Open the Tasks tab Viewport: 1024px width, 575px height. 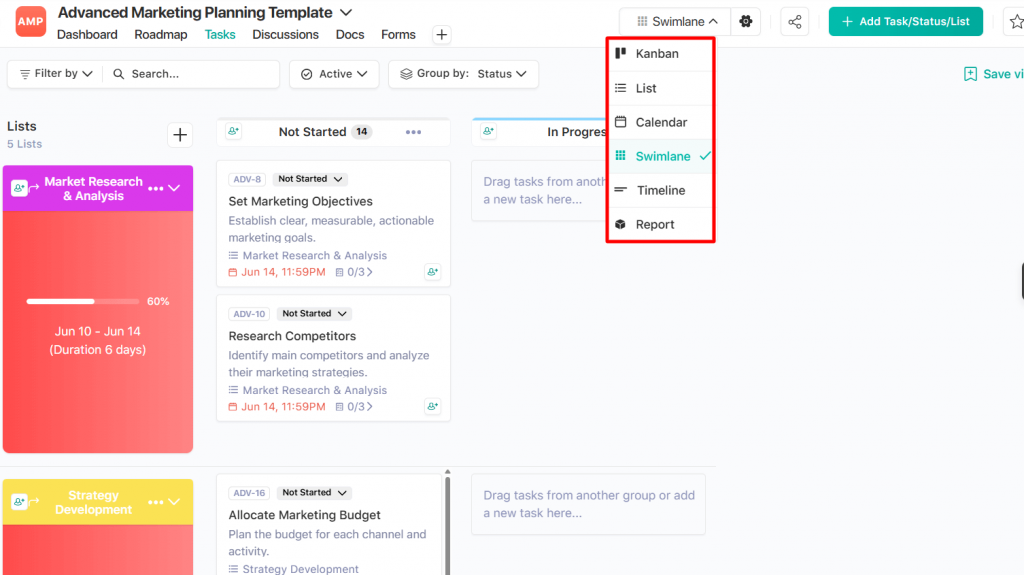(x=219, y=35)
